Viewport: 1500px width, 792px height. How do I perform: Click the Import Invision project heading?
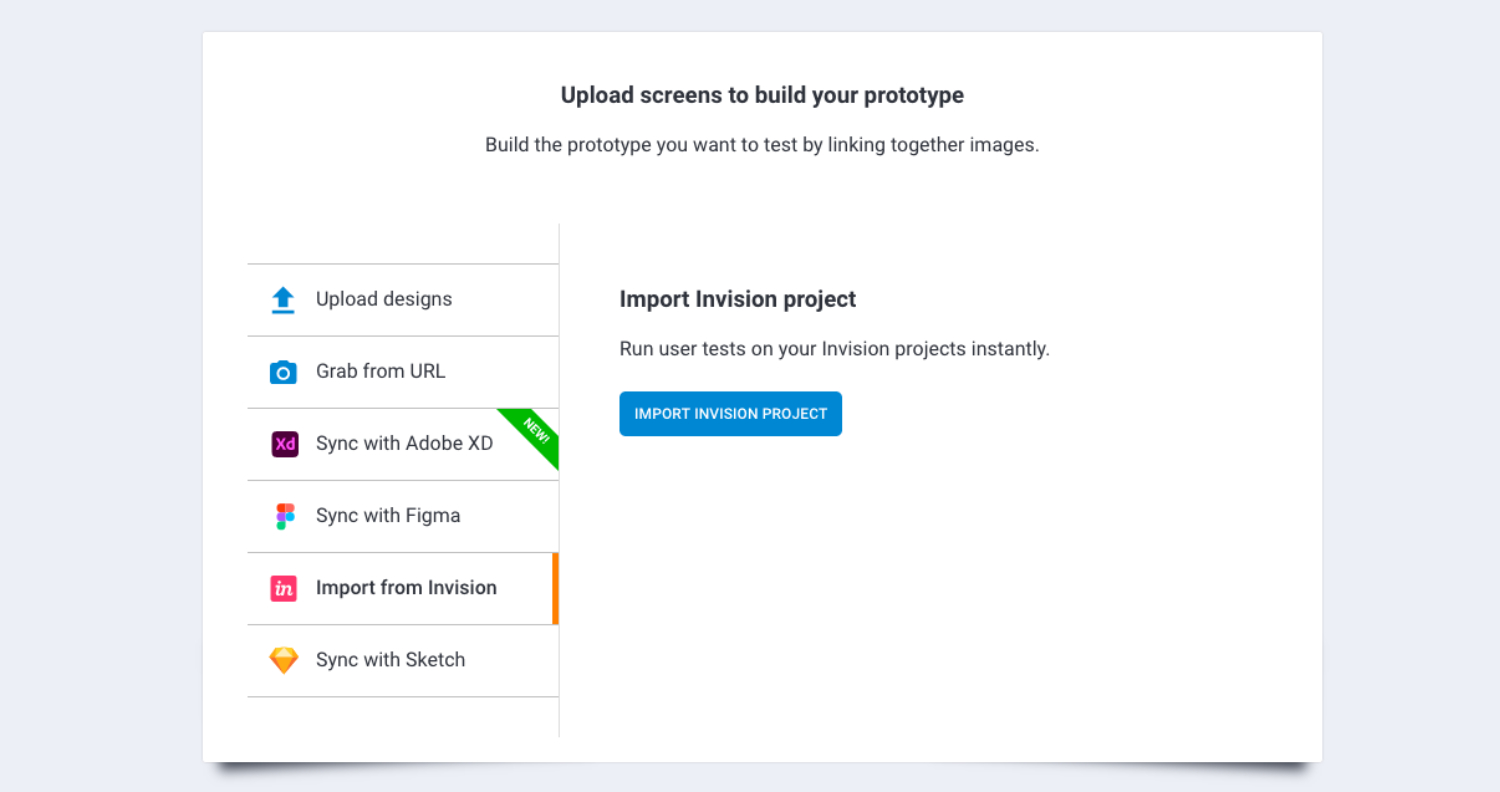[738, 299]
